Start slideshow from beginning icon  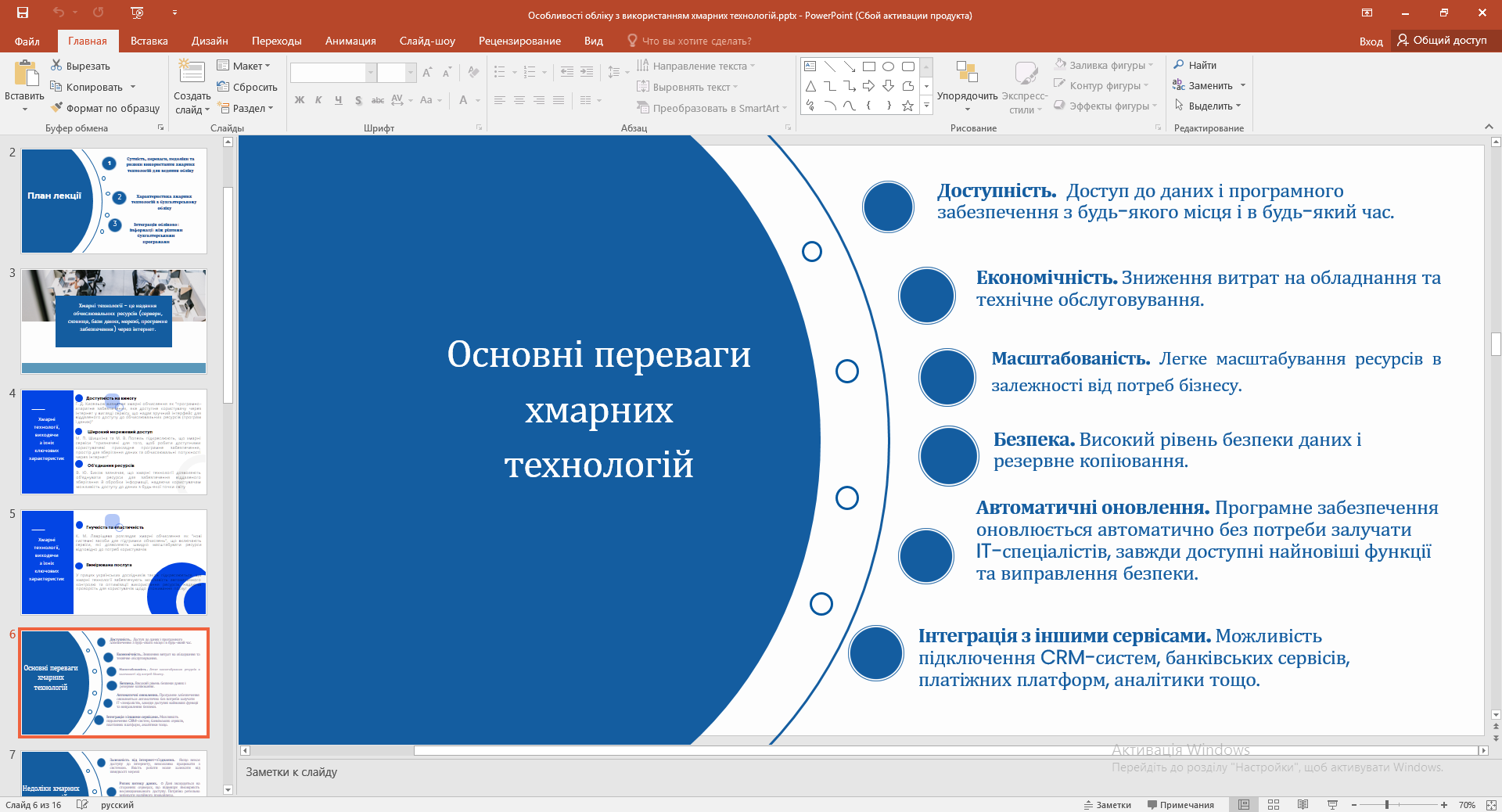point(137,13)
